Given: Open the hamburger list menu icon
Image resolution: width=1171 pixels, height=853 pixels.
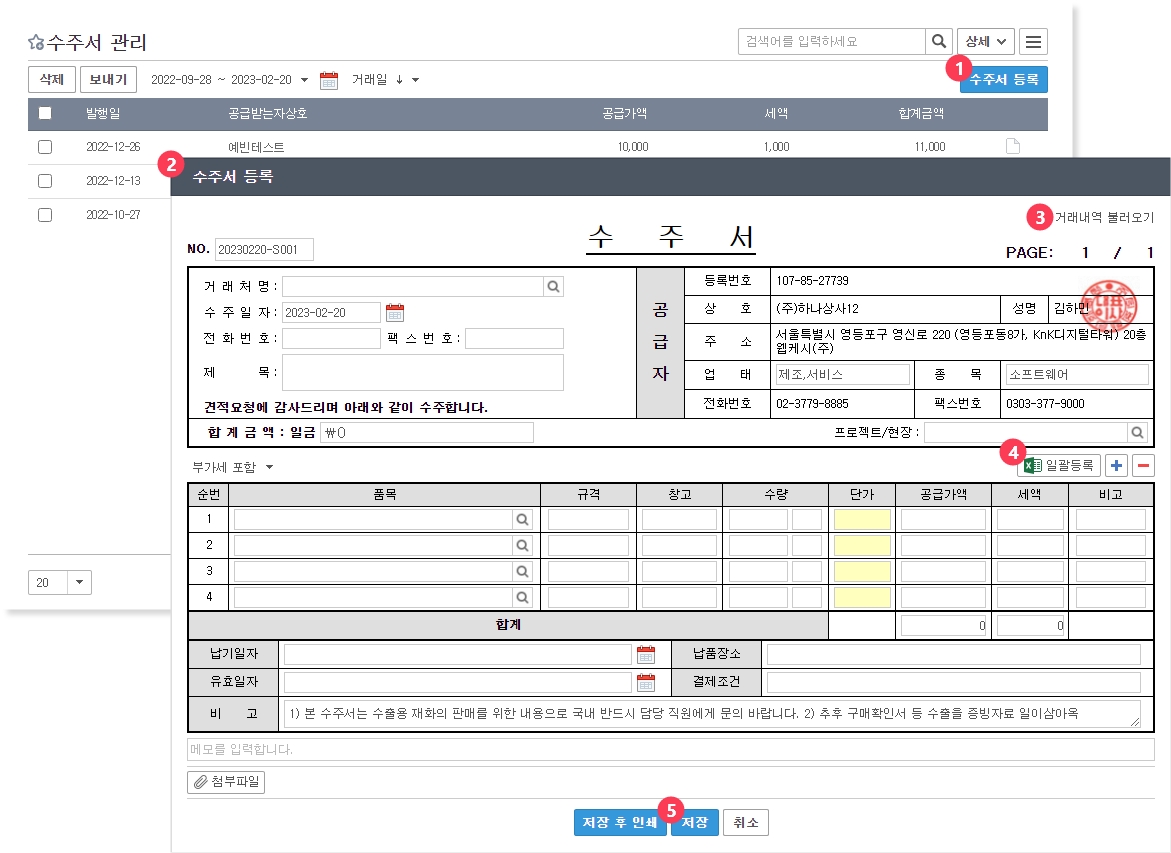Looking at the screenshot, I should pyautogui.click(x=1034, y=42).
